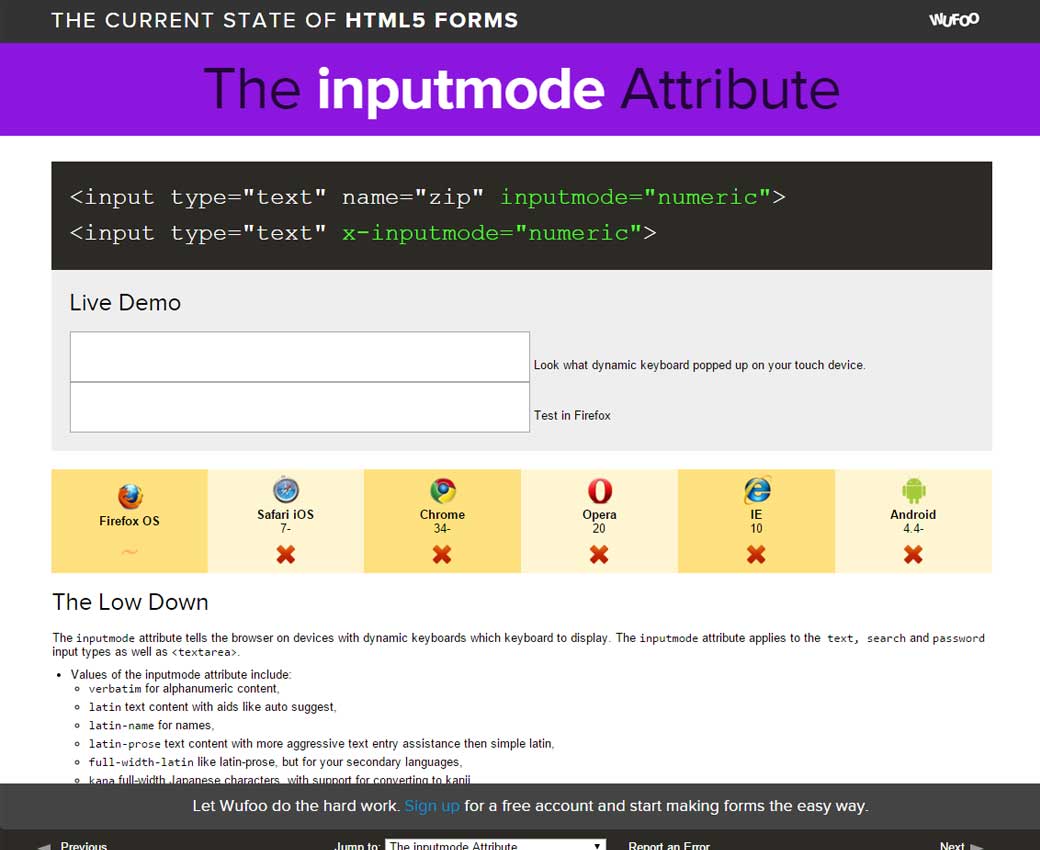This screenshot has width=1040, height=850.
Task: Focus the Test in Firefox input field
Action: pyautogui.click(x=299, y=407)
